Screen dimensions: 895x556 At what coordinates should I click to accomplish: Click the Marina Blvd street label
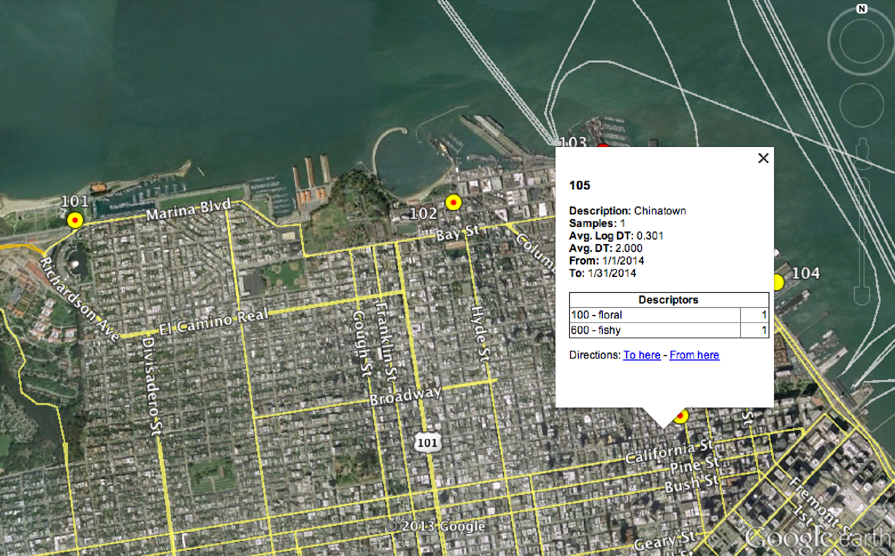click(188, 210)
